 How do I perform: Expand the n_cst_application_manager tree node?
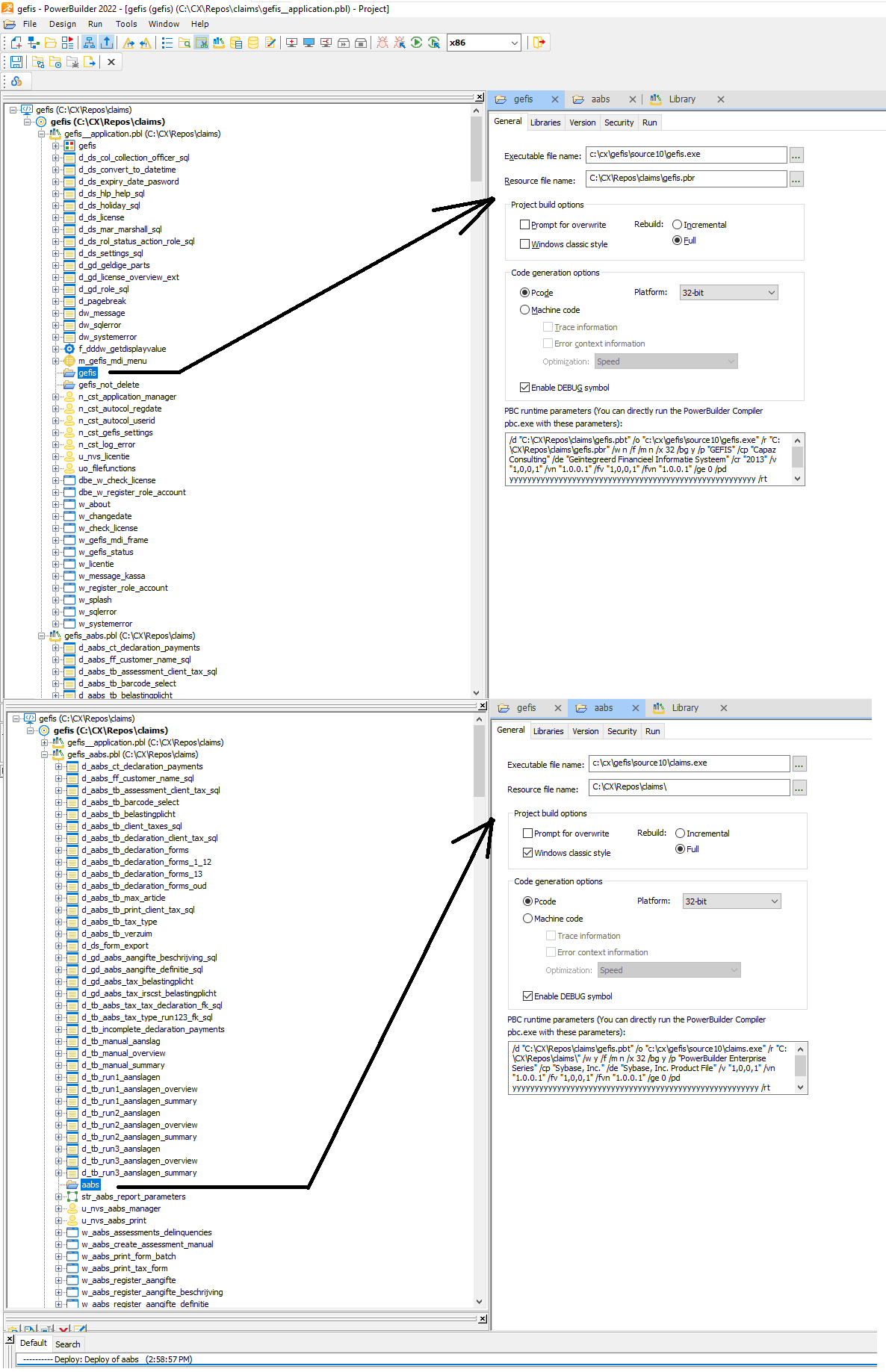point(55,397)
